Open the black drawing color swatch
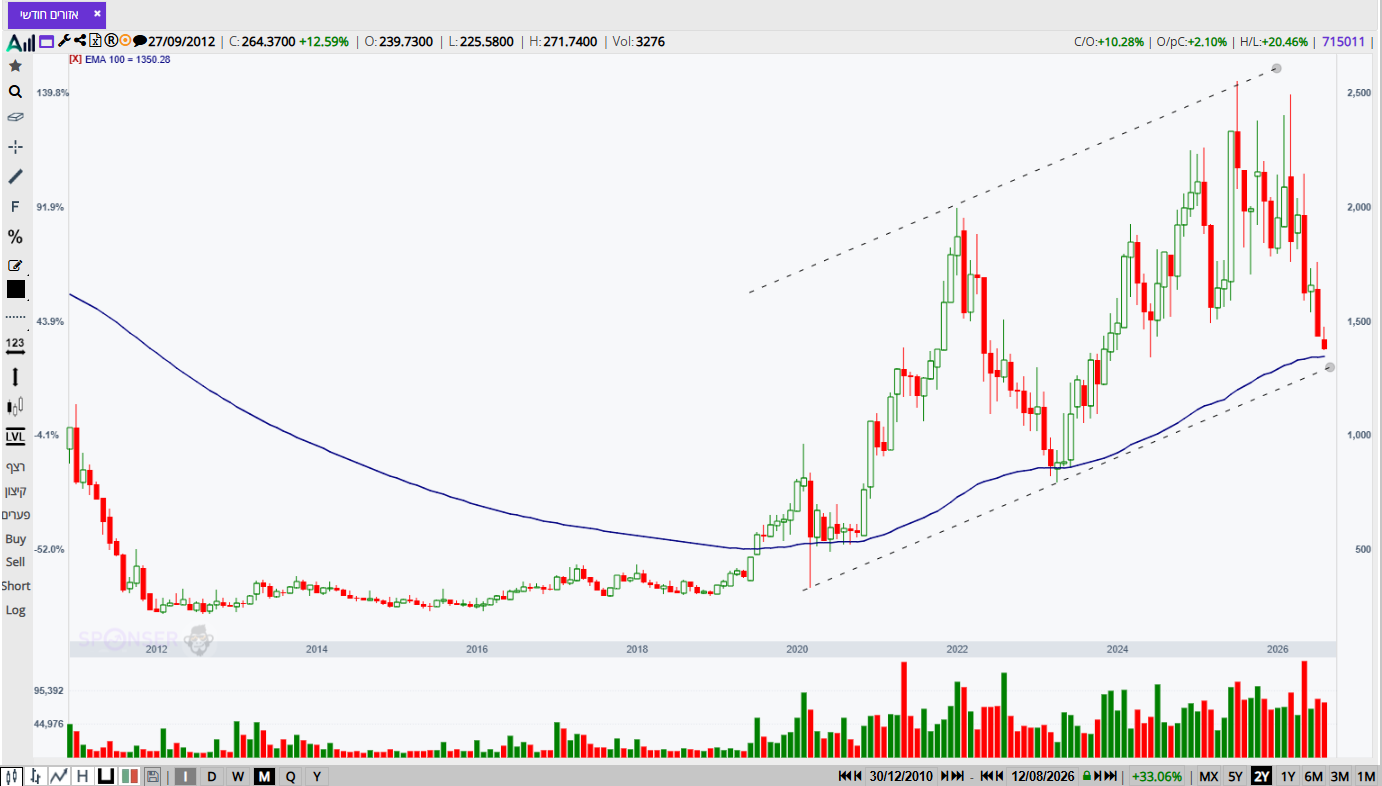This screenshot has width=1382, height=786. coord(15,289)
